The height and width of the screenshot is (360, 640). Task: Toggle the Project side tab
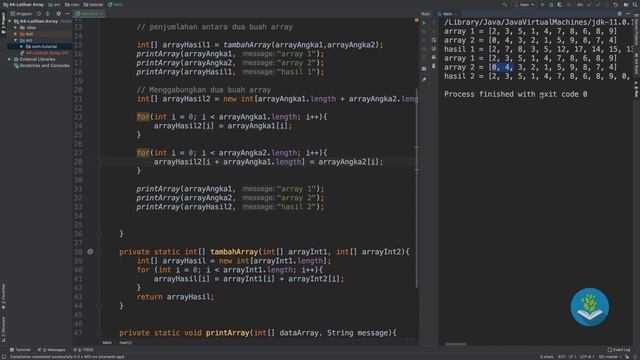(x=3, y=24)
